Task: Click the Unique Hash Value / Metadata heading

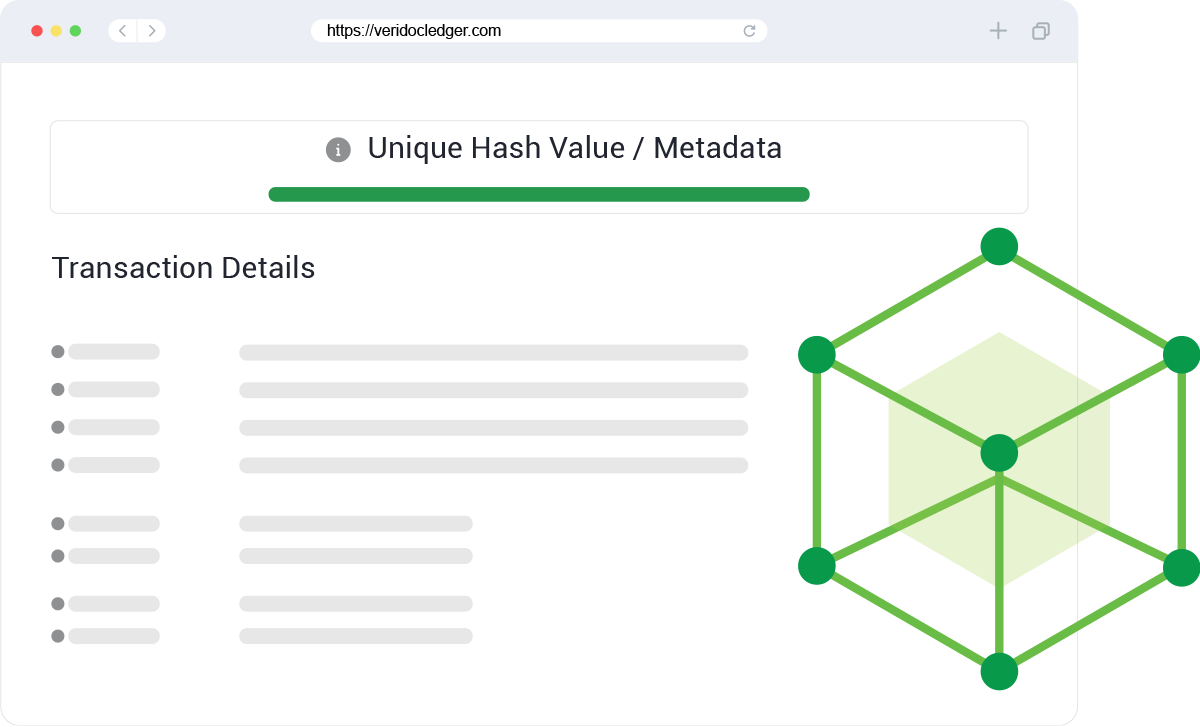Action: 574,149
